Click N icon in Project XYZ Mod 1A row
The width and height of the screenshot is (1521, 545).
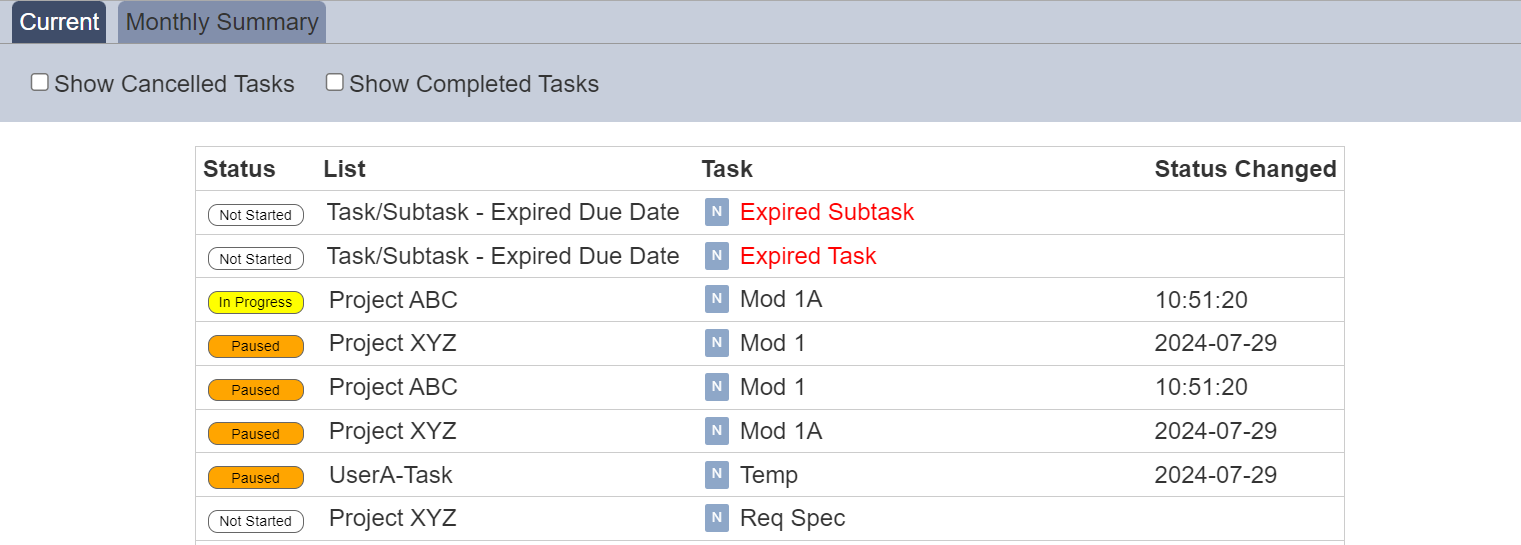[716, 431]
